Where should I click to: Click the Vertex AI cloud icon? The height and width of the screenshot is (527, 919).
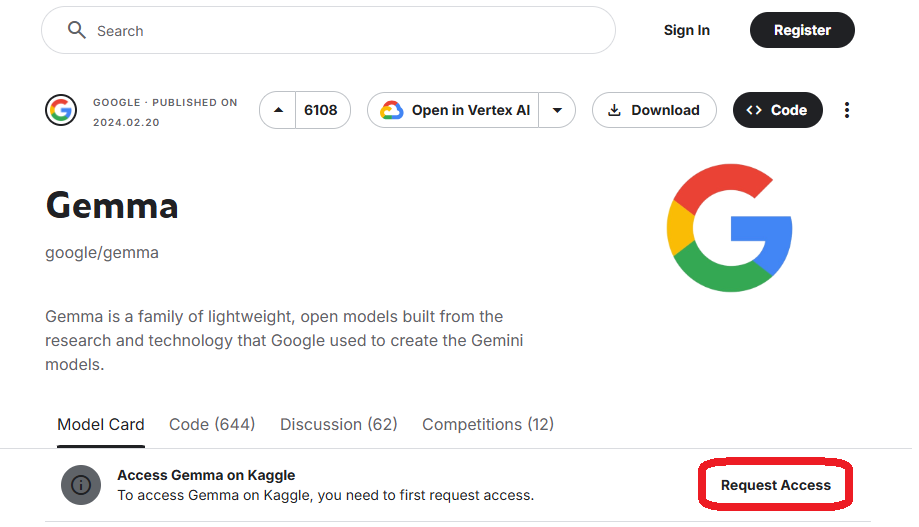392,110
